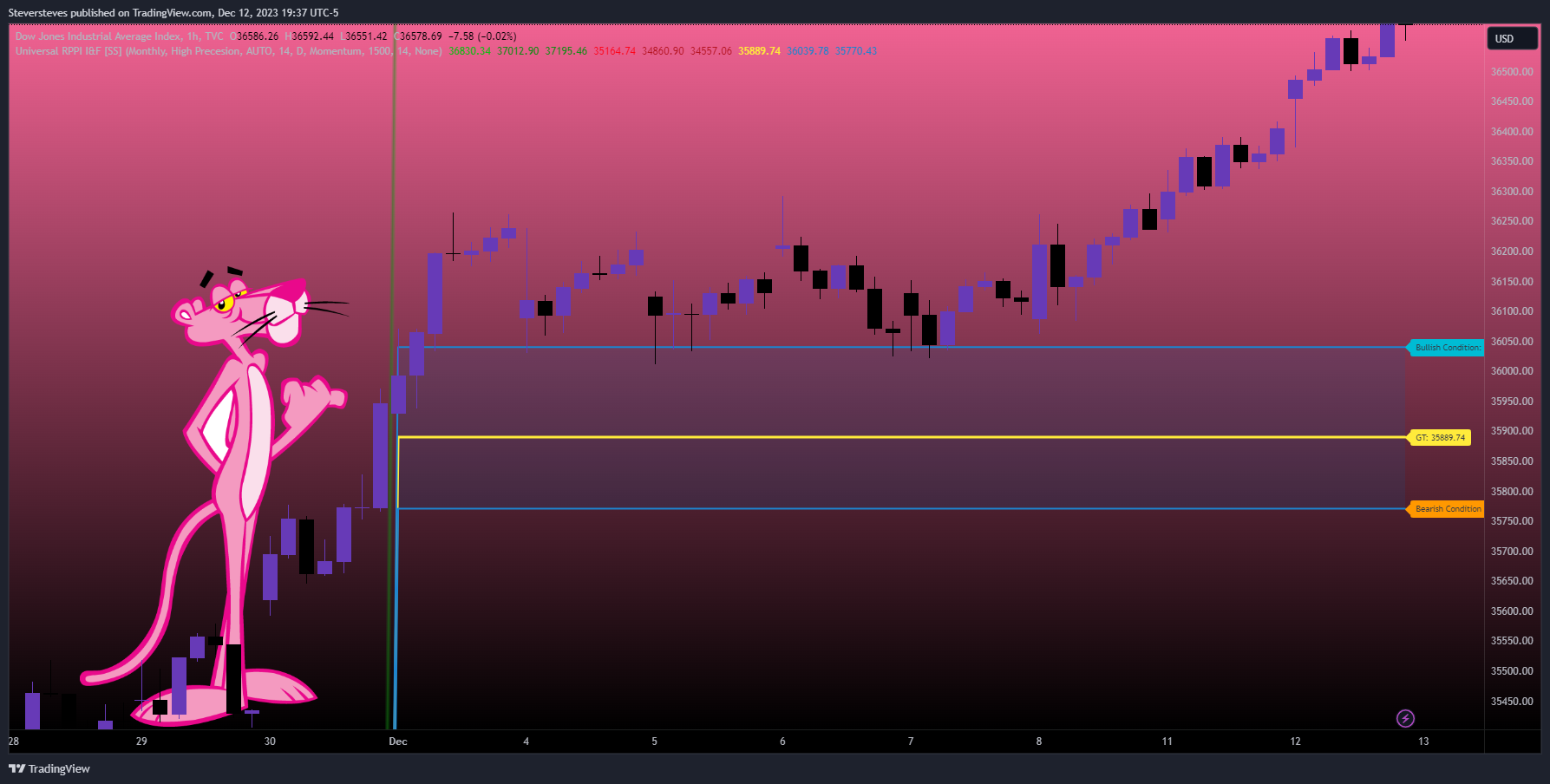Click the Pink Panther image on chart
Viewport: 1550px width, 784px height.
point(217,494)
